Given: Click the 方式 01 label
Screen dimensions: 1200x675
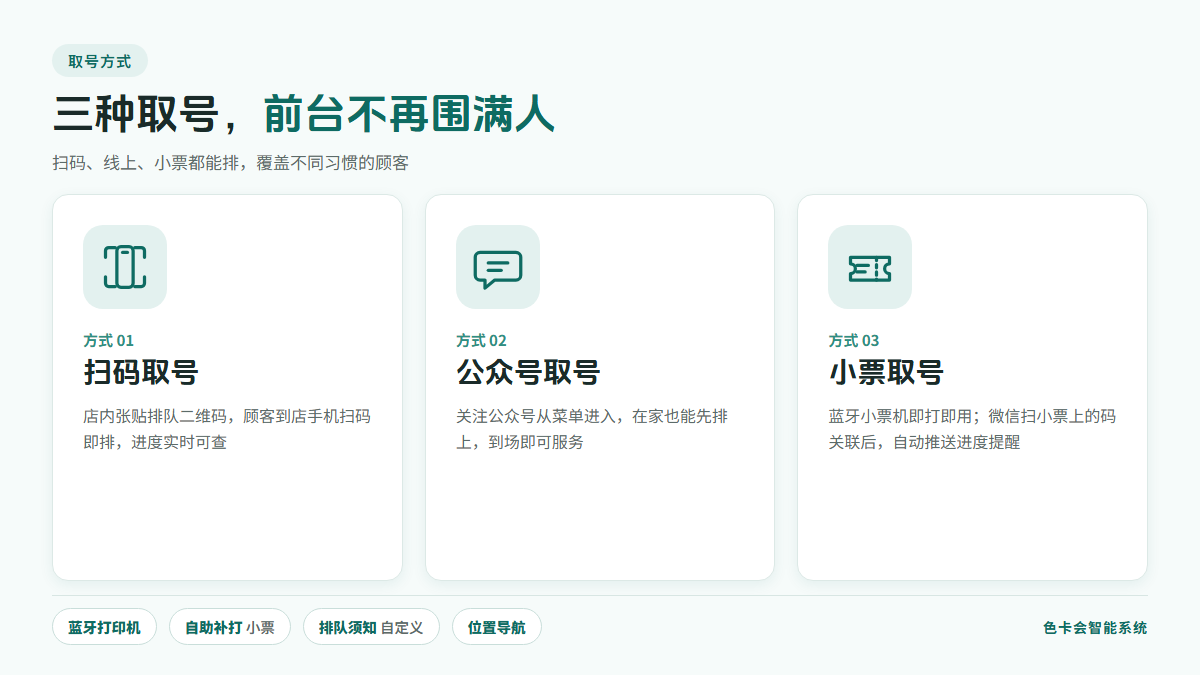Looking at the screenshot, I should [109, 340].
